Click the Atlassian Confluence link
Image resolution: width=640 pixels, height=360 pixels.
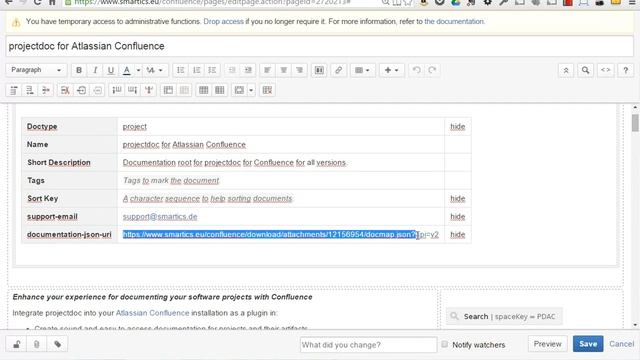153,313
